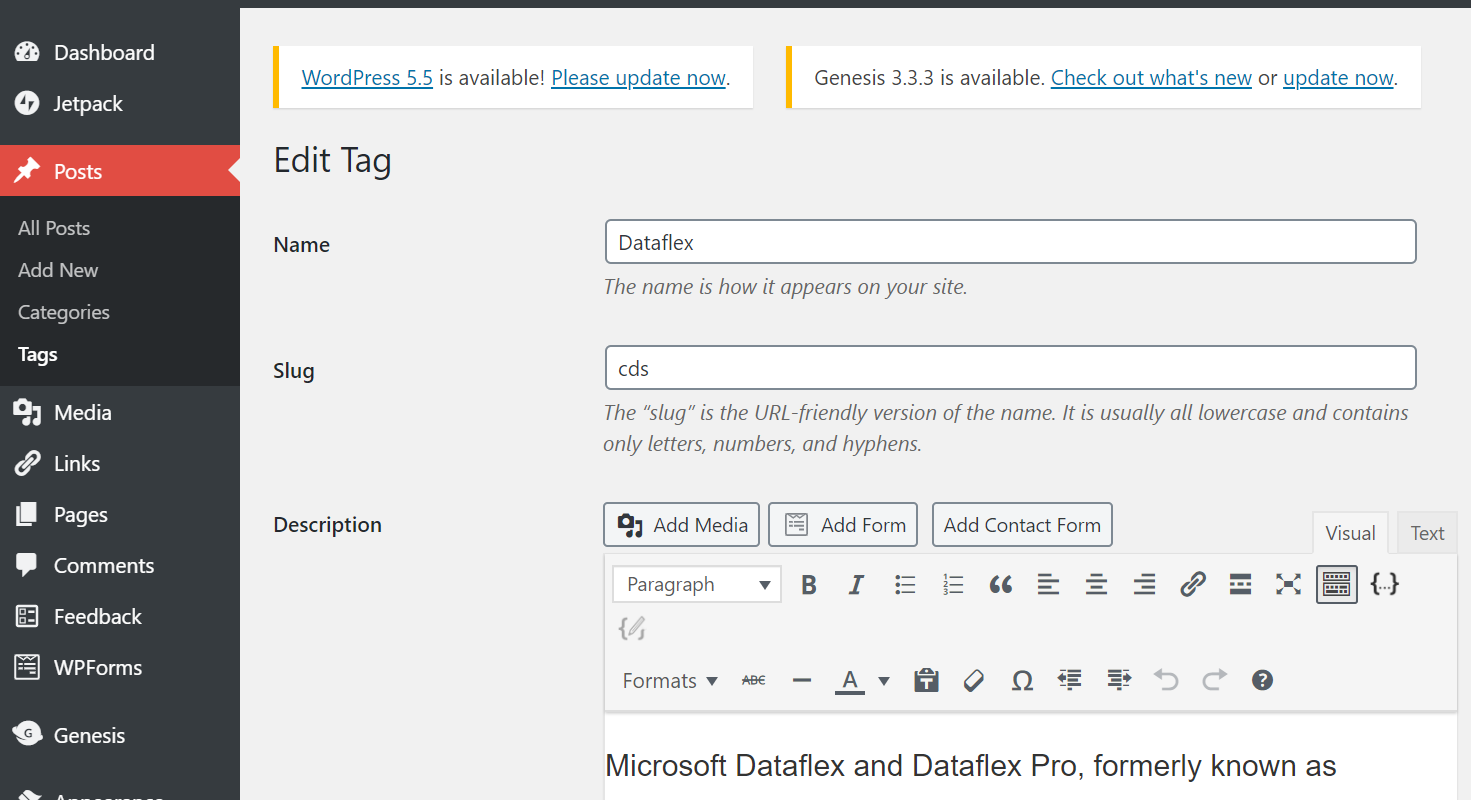This screenshot has width=1471, height=800.
Task: Click into the Slug field
Action: pos(1011,368)
